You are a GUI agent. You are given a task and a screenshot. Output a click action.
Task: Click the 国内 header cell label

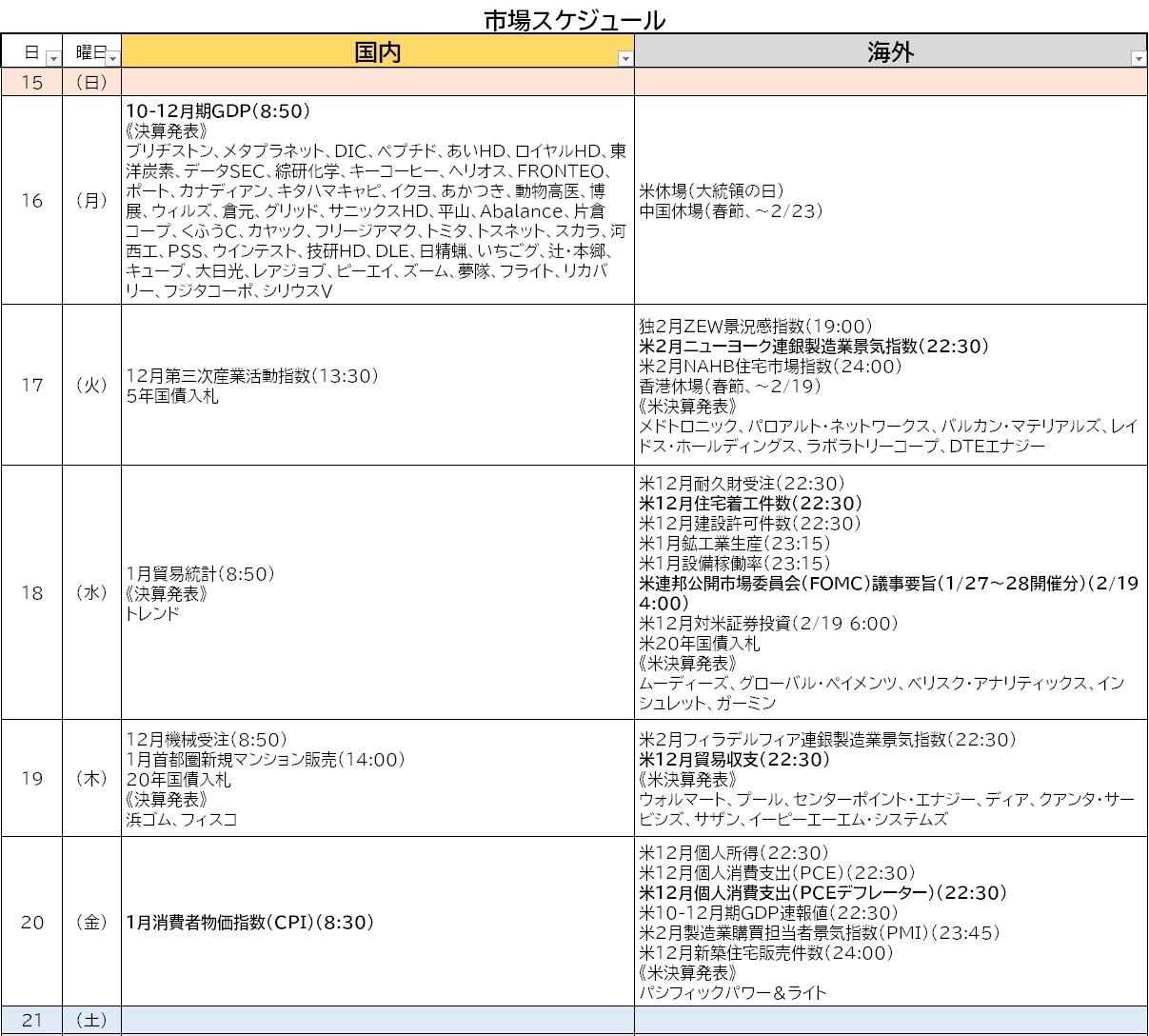377,52
